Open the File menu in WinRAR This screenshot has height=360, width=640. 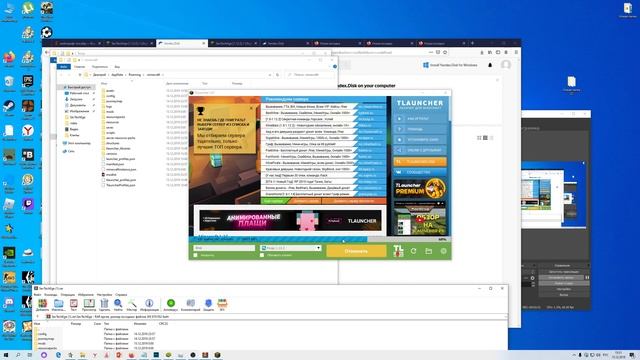37,294
